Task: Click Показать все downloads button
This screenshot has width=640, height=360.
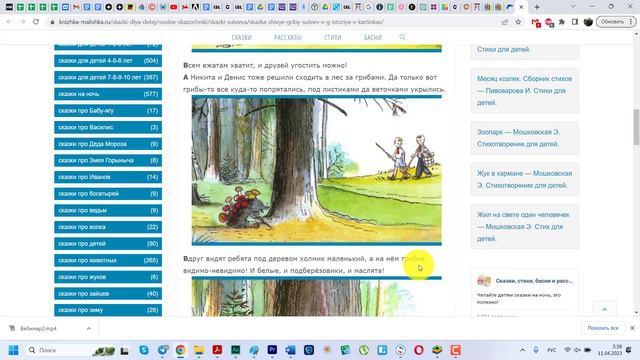Action: pyautogui.click(x=603, y=328)
